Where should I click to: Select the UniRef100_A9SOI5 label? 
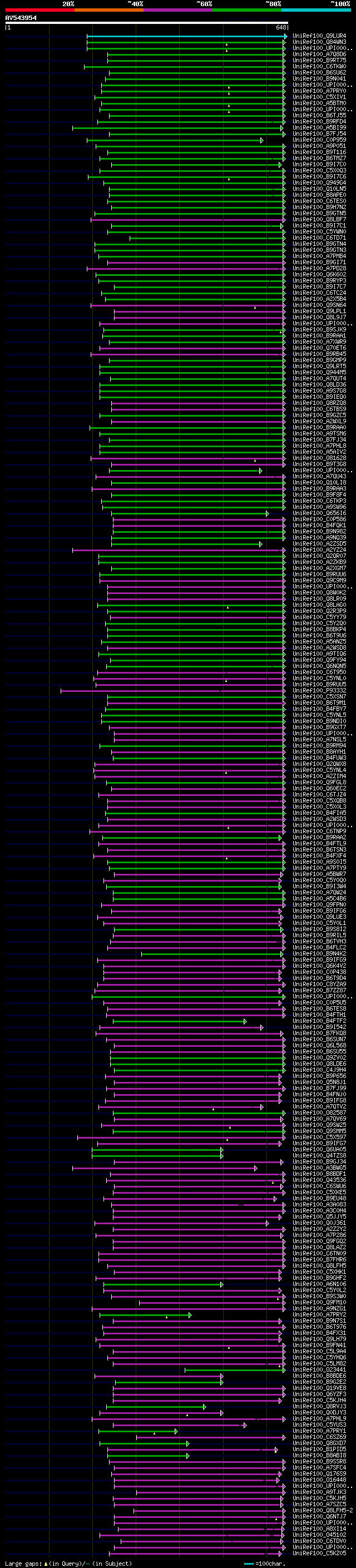(x=319, y=862)
